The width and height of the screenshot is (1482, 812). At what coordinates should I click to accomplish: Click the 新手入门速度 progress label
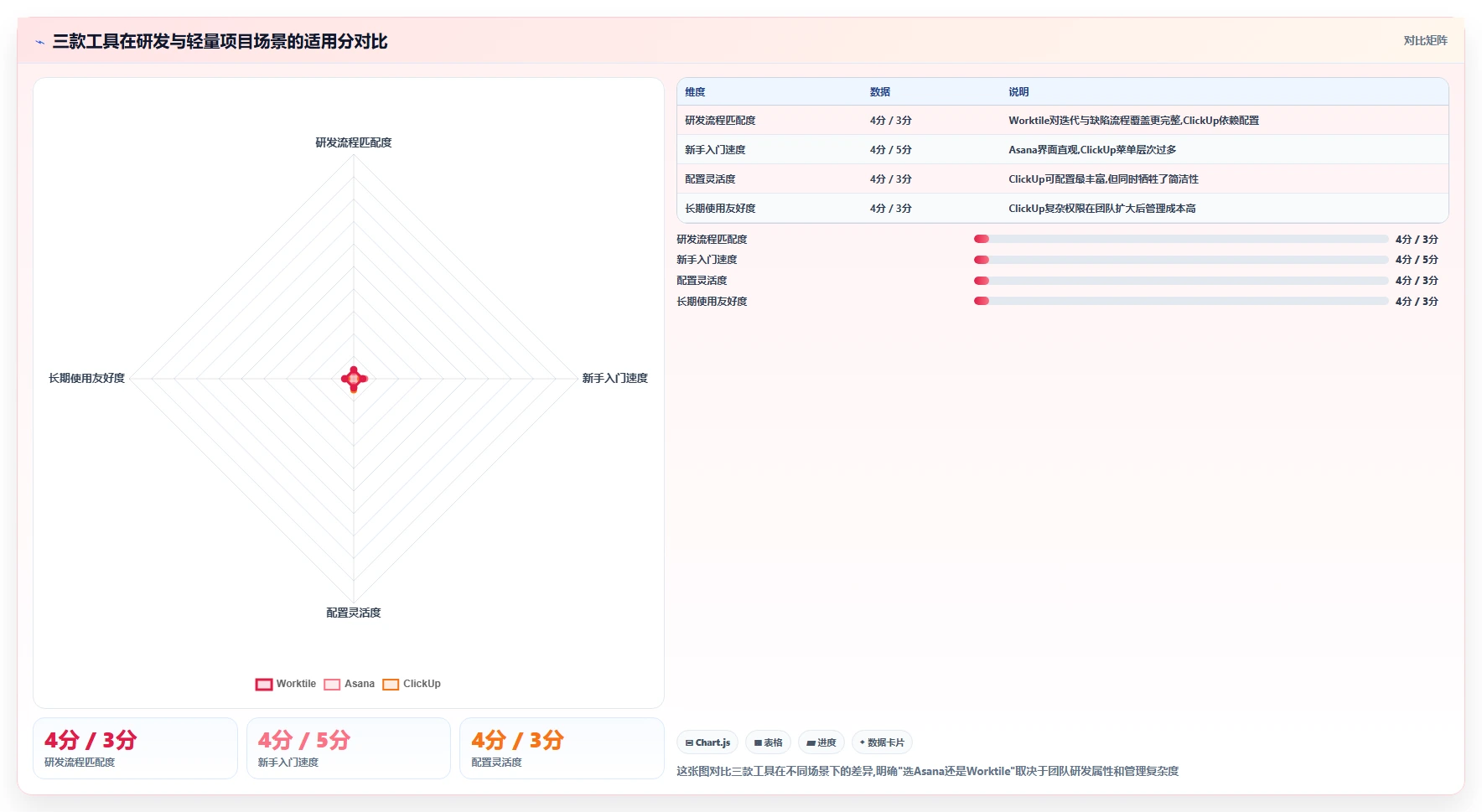(x=707, y=260)
